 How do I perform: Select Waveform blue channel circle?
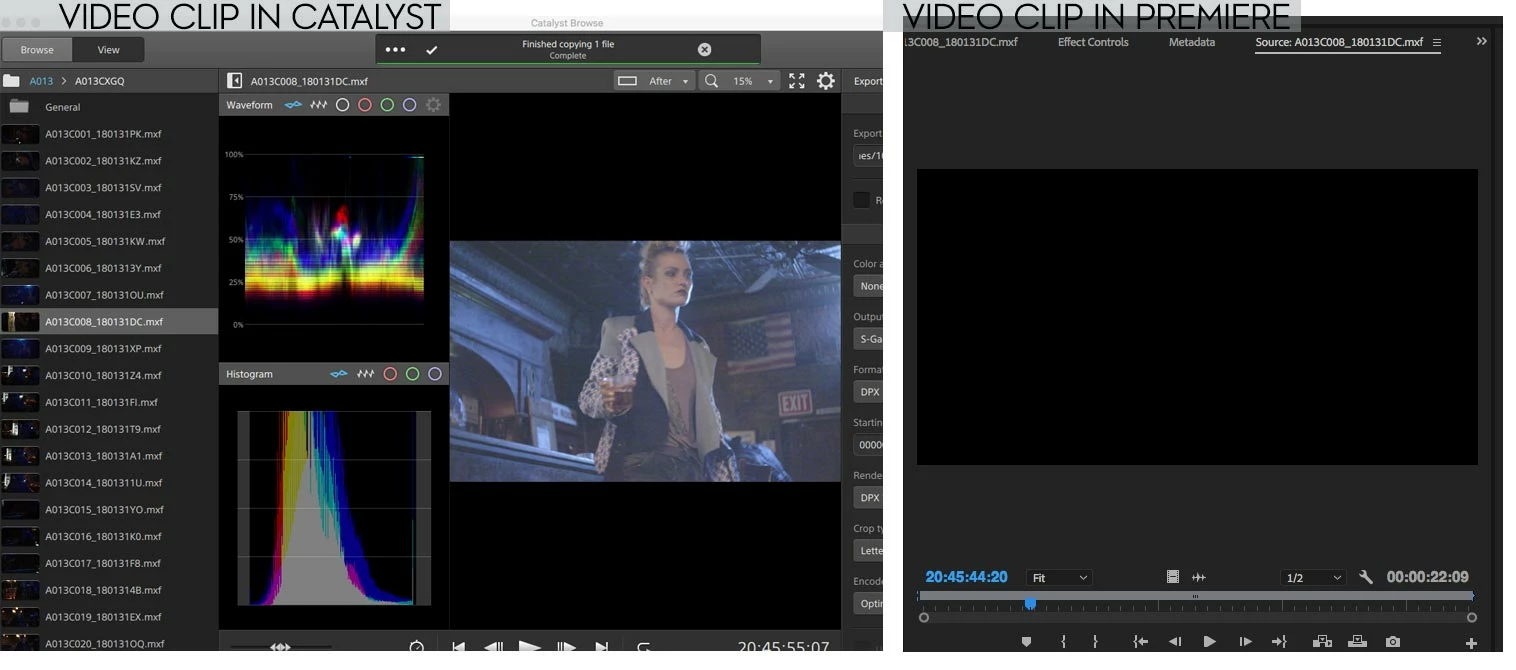pos(409,105)
